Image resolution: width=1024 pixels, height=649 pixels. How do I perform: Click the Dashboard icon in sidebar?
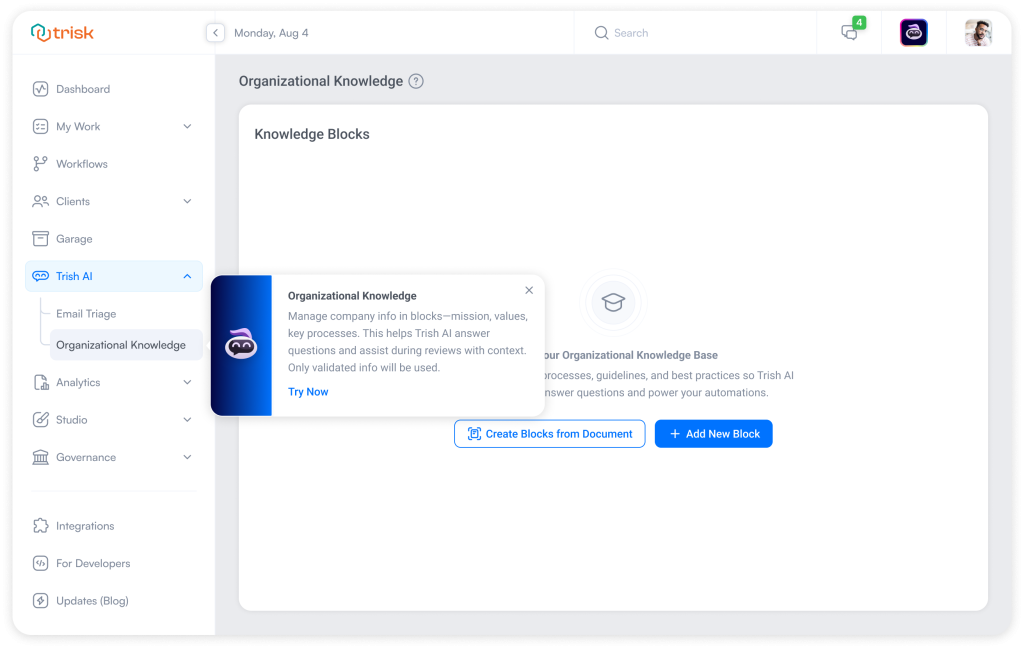40,89
